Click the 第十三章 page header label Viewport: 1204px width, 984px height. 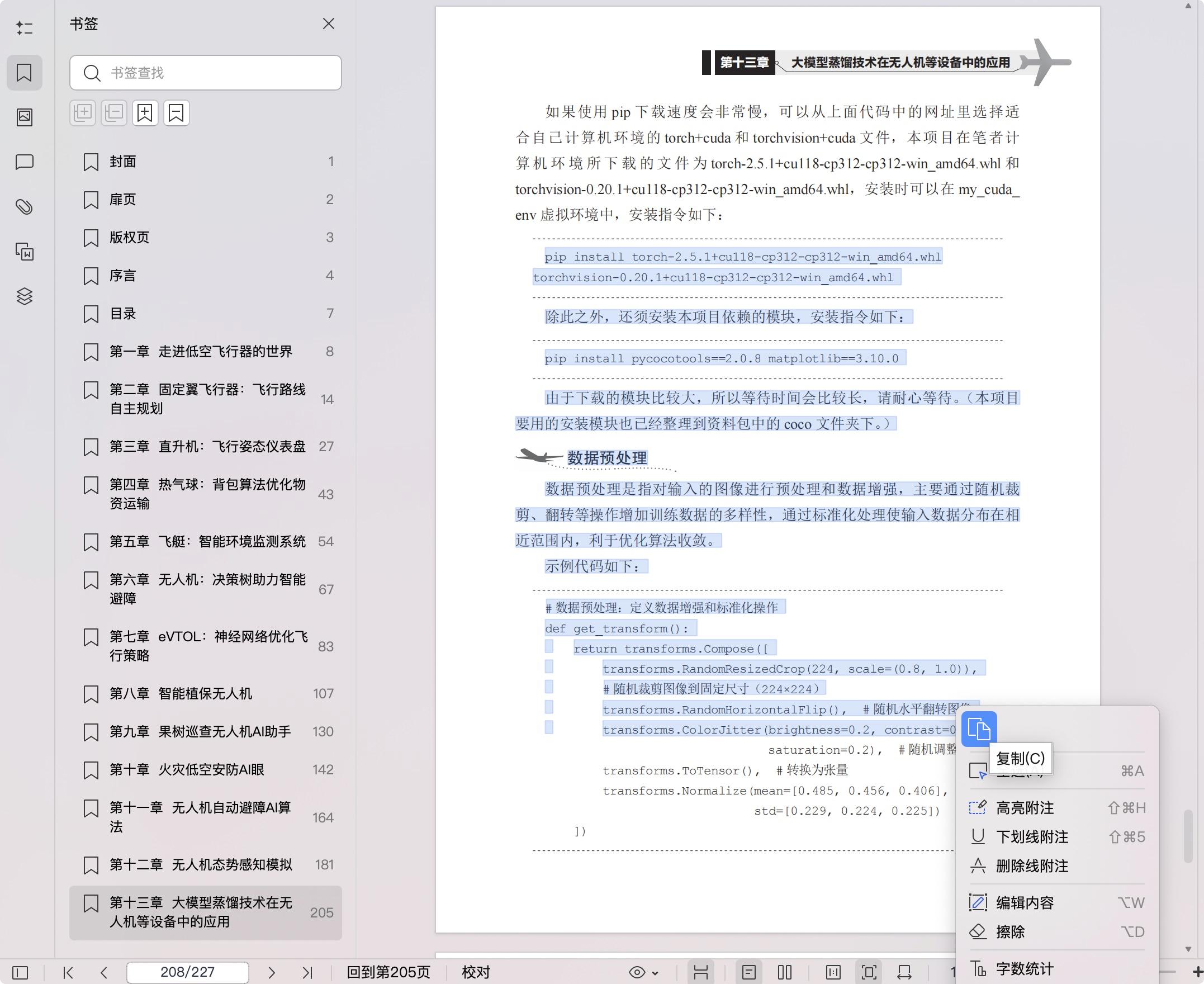744,63
